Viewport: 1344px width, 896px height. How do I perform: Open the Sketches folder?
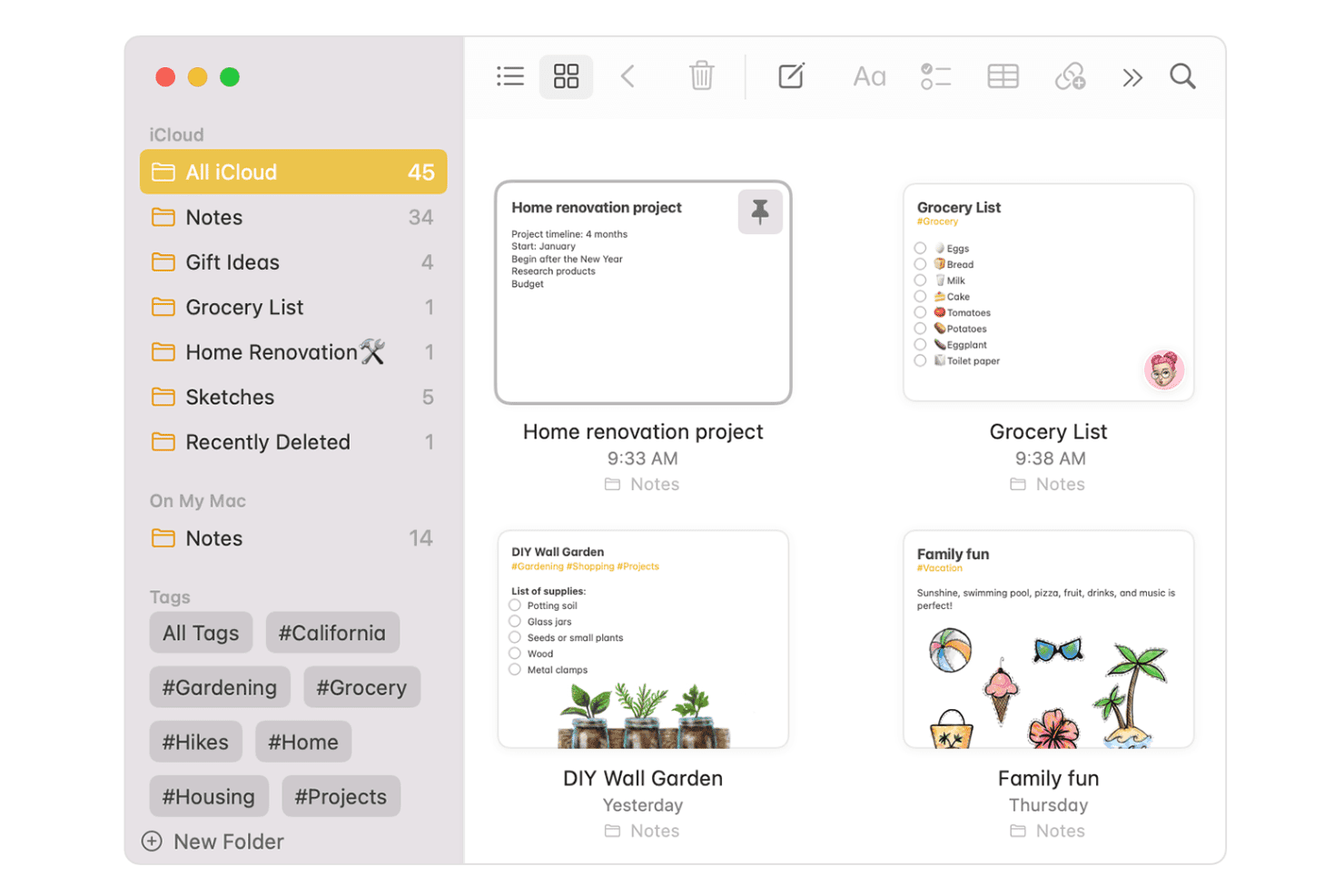point(293,397)
